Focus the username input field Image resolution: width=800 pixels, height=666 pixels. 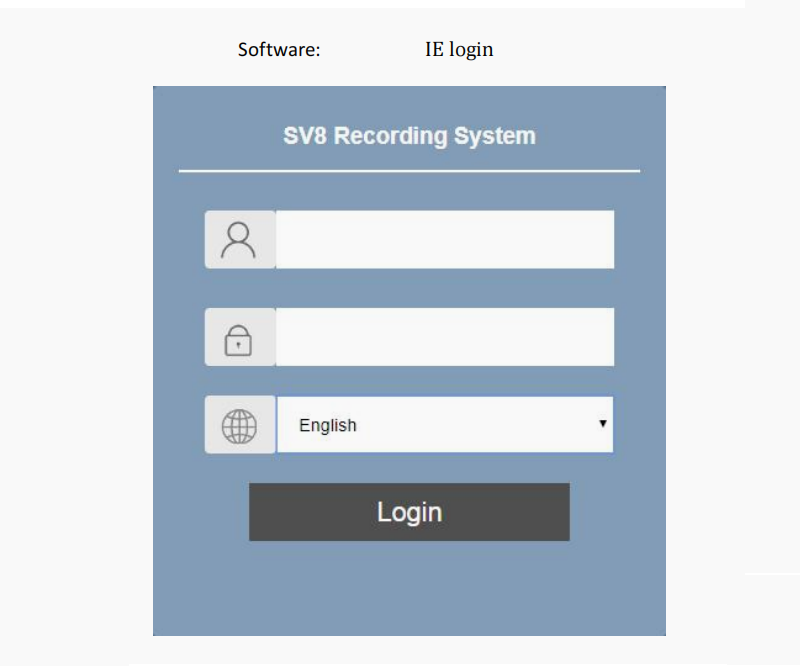pyautogui.click(x=444, y=240)
